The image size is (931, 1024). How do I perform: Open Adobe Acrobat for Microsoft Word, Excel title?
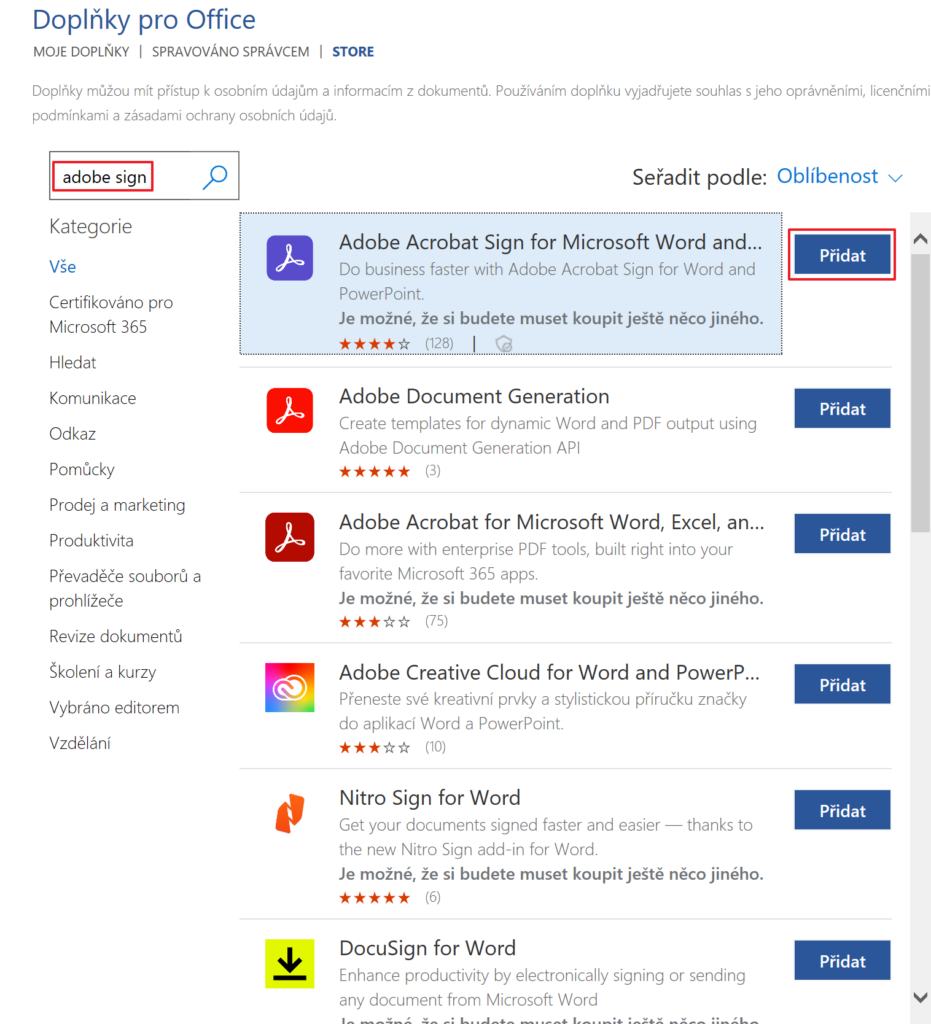[552, 522]
